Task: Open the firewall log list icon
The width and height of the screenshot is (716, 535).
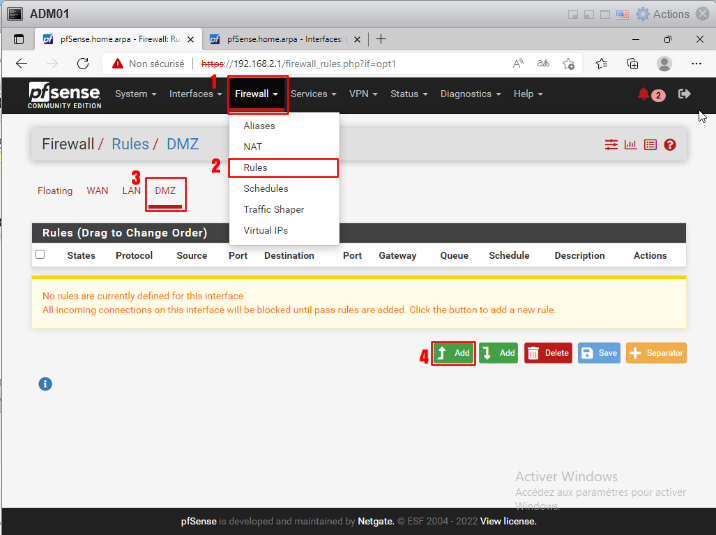Action: (650, 145)
